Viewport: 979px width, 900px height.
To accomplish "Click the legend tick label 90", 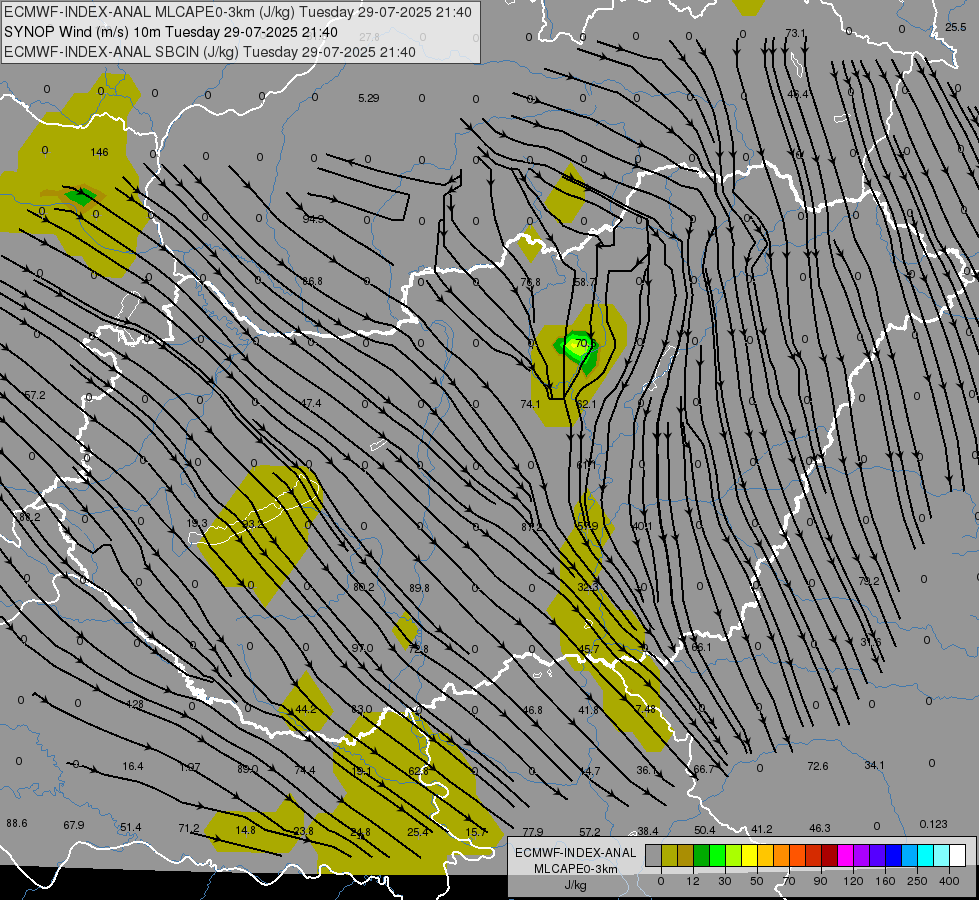I will coord(820,881).
